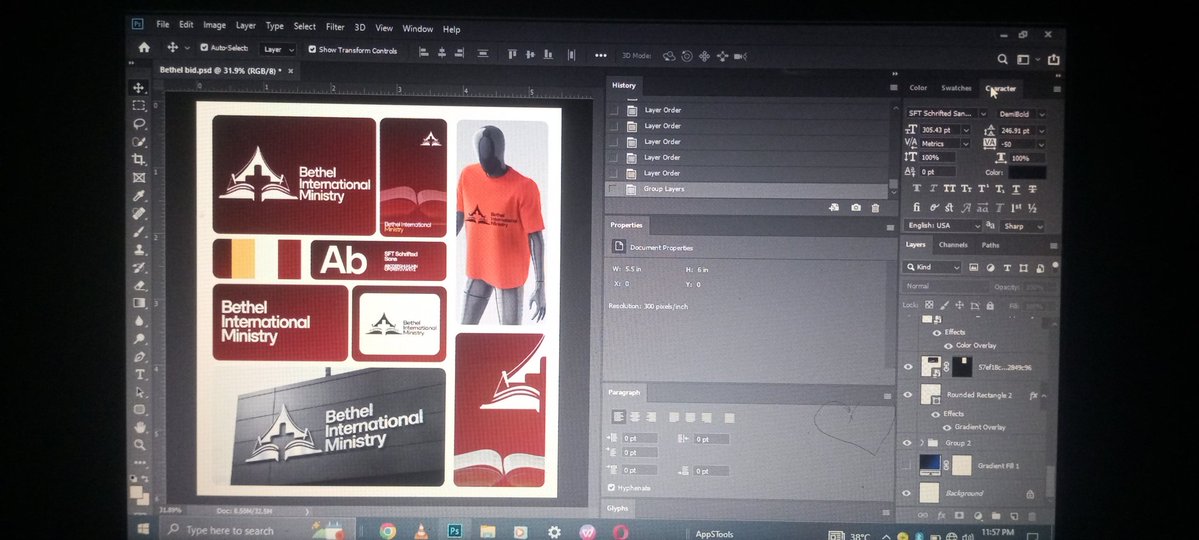Open the English: USA language dropdown
Viewport: 1199px width, 540px height.
pyautogui.click(x=943, y=226)
